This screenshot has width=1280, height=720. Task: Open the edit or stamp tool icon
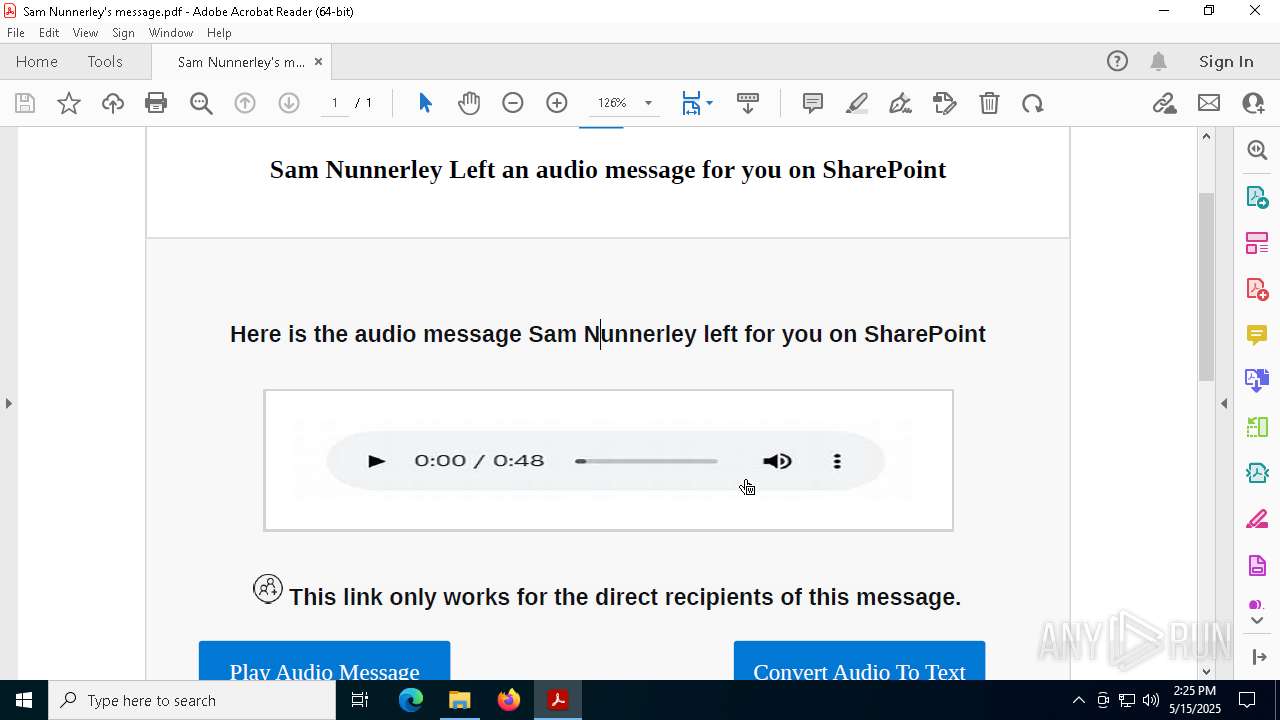[945, 103]
